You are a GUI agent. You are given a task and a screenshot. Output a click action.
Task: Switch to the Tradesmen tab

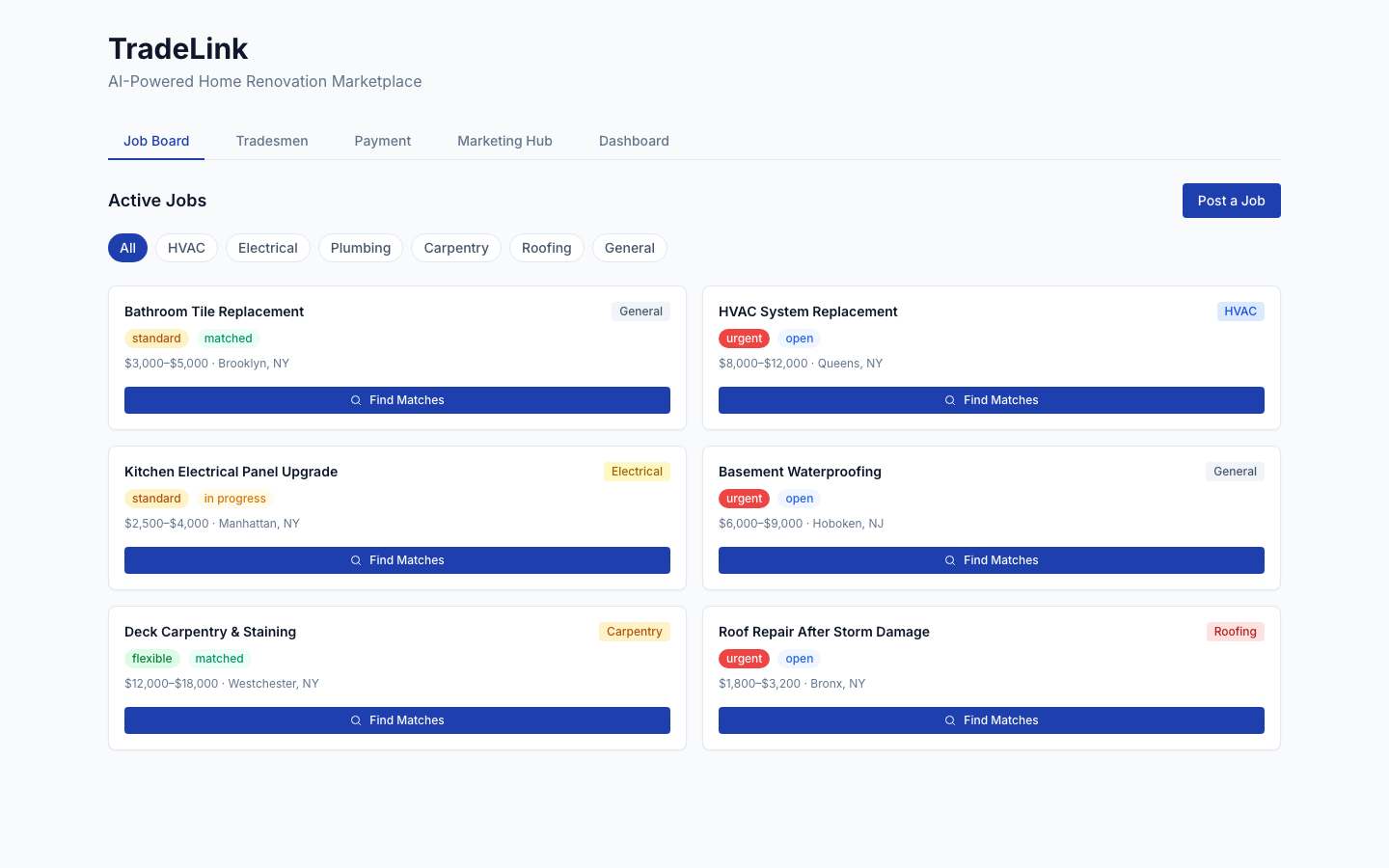coord(272,141)
